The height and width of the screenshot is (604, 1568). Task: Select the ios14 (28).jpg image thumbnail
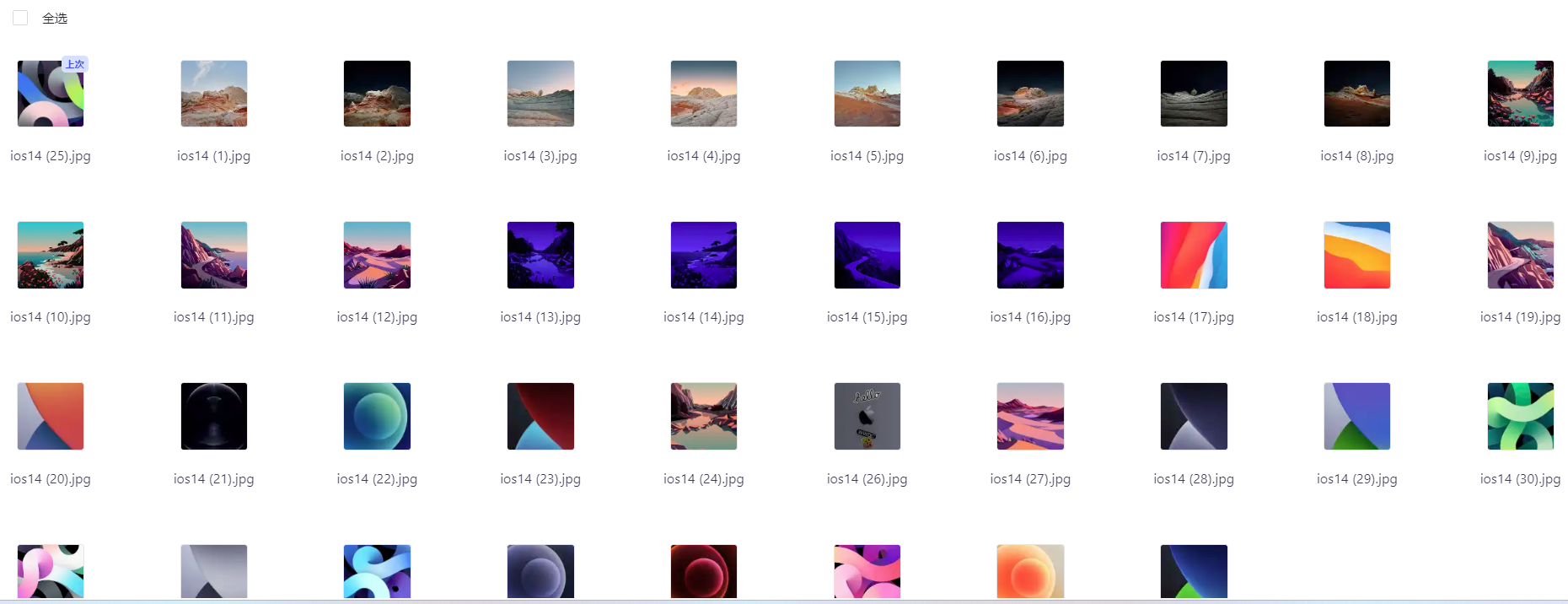[1194, 417]
